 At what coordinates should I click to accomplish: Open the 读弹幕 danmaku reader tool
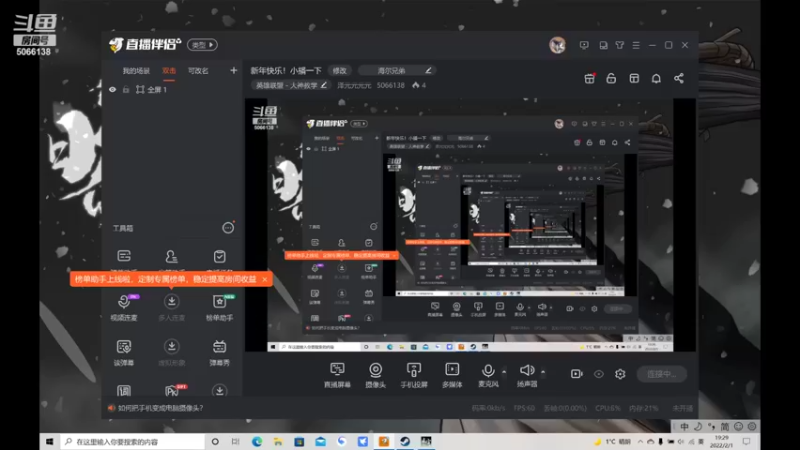pos(124,352)
